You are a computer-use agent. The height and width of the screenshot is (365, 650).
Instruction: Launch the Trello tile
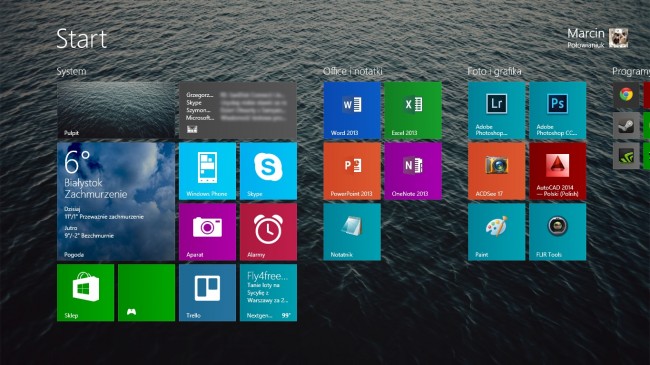[x=207, y=293]
